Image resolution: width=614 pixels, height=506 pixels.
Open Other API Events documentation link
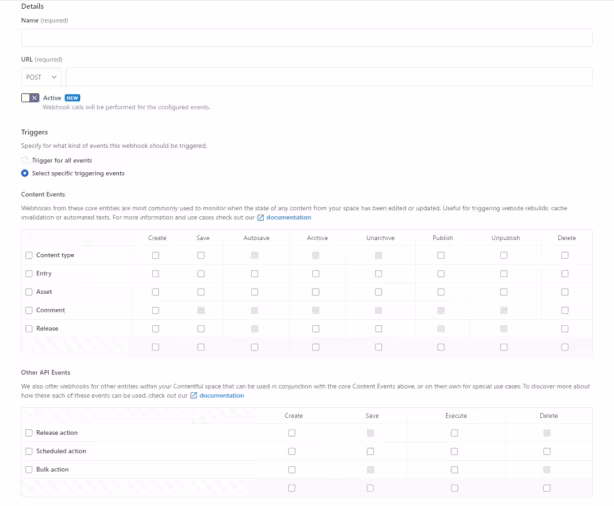click(x=222, y=396)
